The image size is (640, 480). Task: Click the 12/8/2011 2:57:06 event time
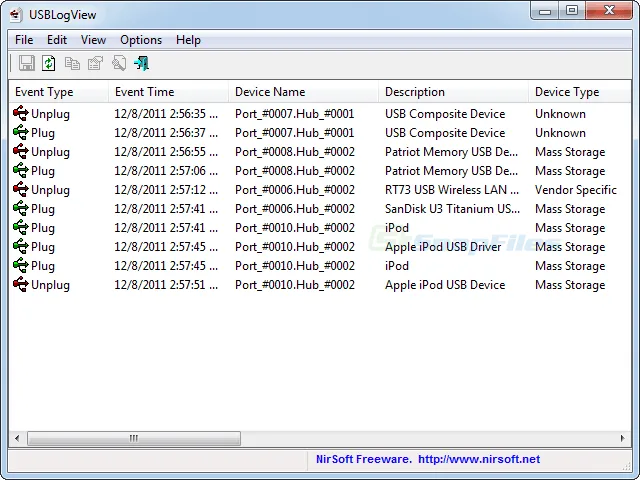click(x=166, y=171)
